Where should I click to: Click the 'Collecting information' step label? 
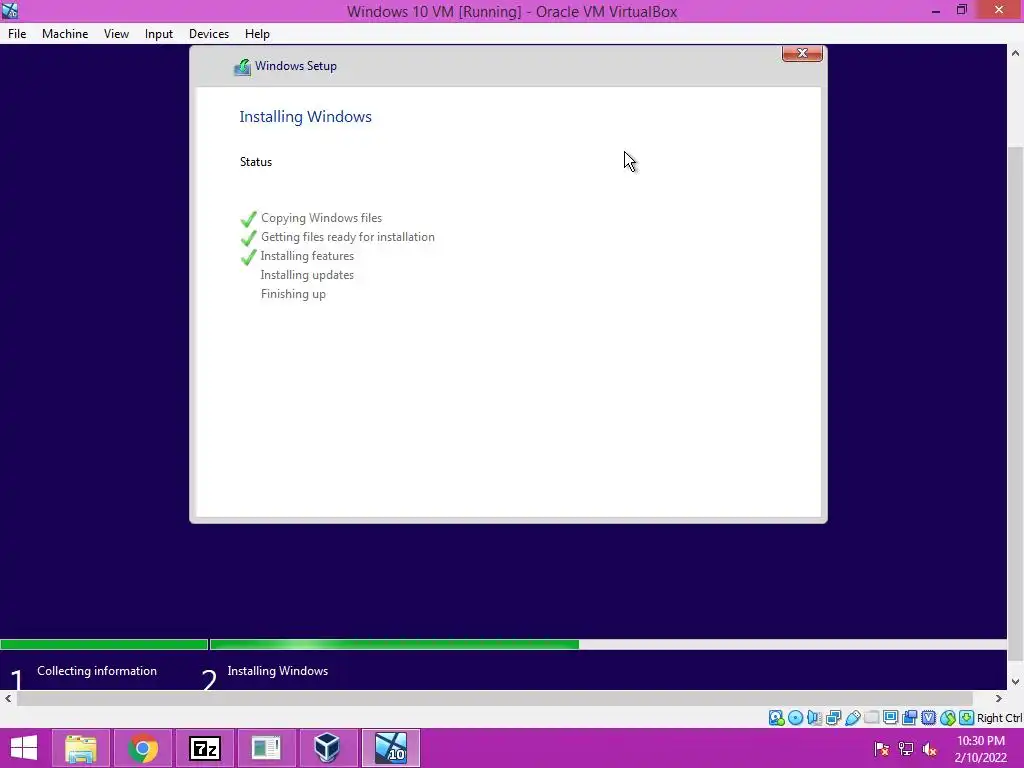pos(97,671)
